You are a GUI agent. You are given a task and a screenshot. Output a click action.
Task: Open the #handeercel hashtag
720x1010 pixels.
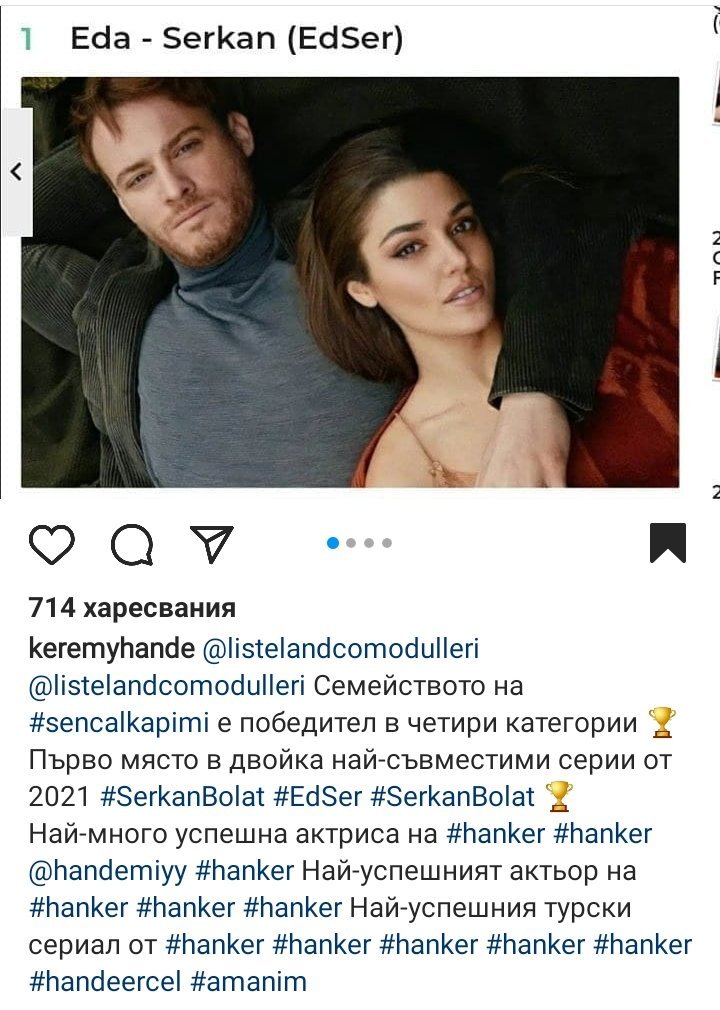(105, 982)
